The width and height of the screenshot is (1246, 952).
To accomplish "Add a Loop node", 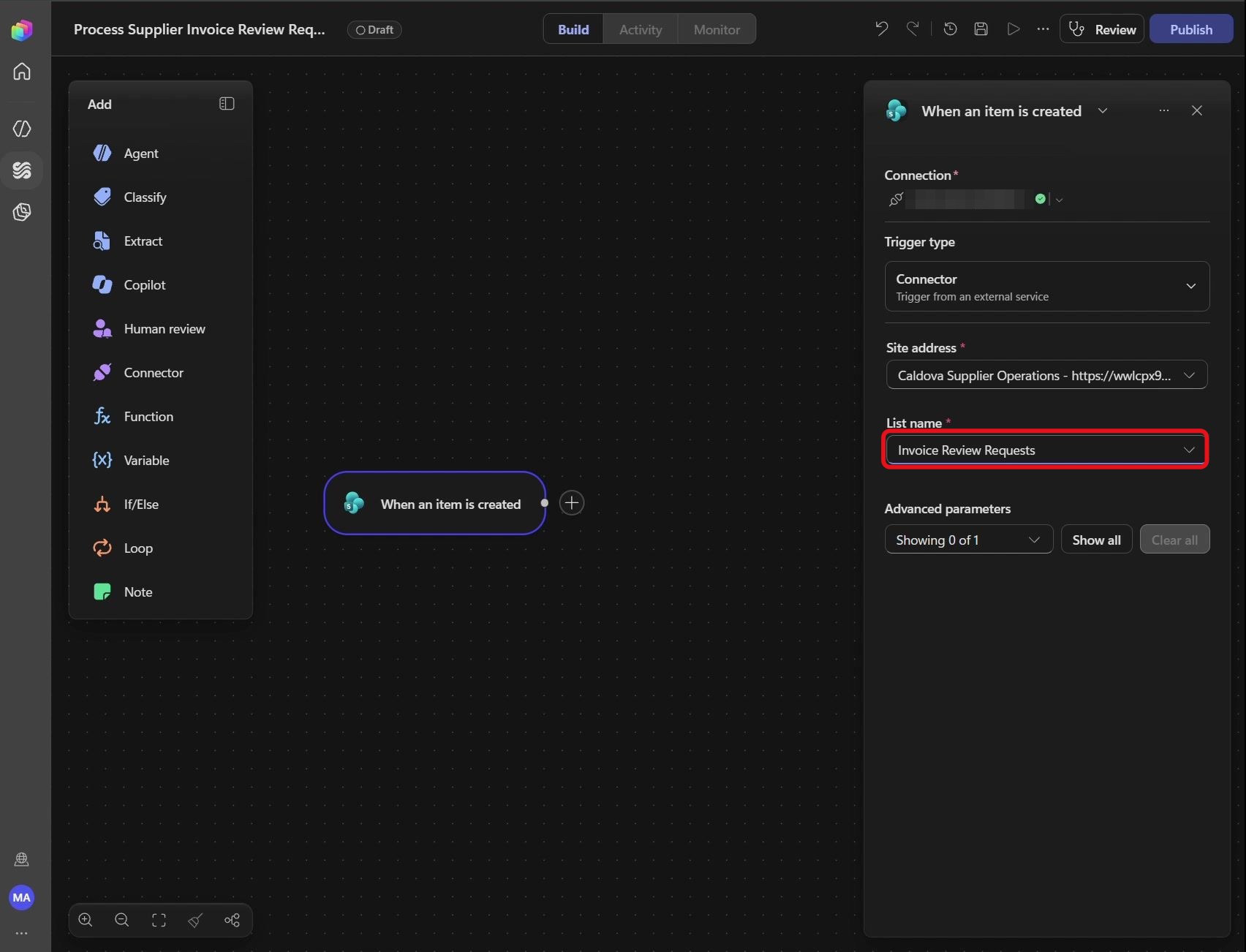I will tap(161, 548).
